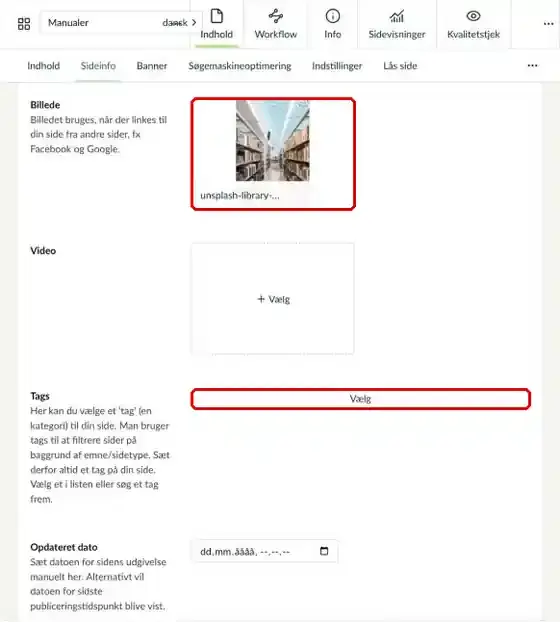Click the unsplash-library file name
This screenshot has width=560, height=622.
(x=240, y=196)
